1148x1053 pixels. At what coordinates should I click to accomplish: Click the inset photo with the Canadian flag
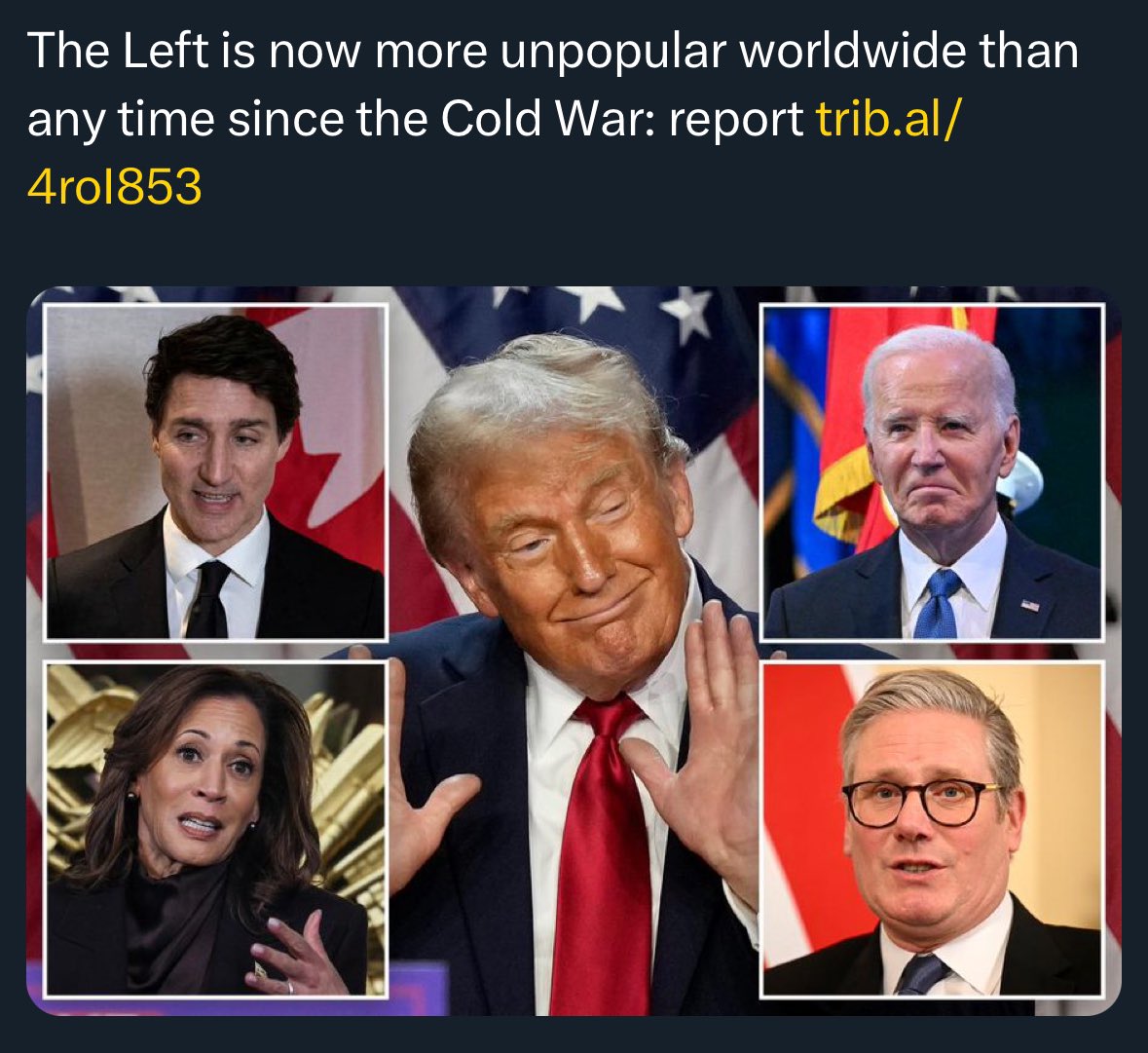215,472
